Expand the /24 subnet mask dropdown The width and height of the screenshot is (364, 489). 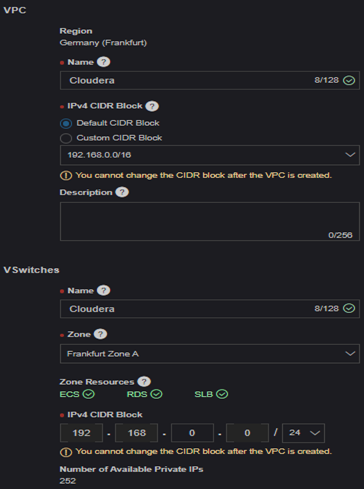click(x=303, y=433)
